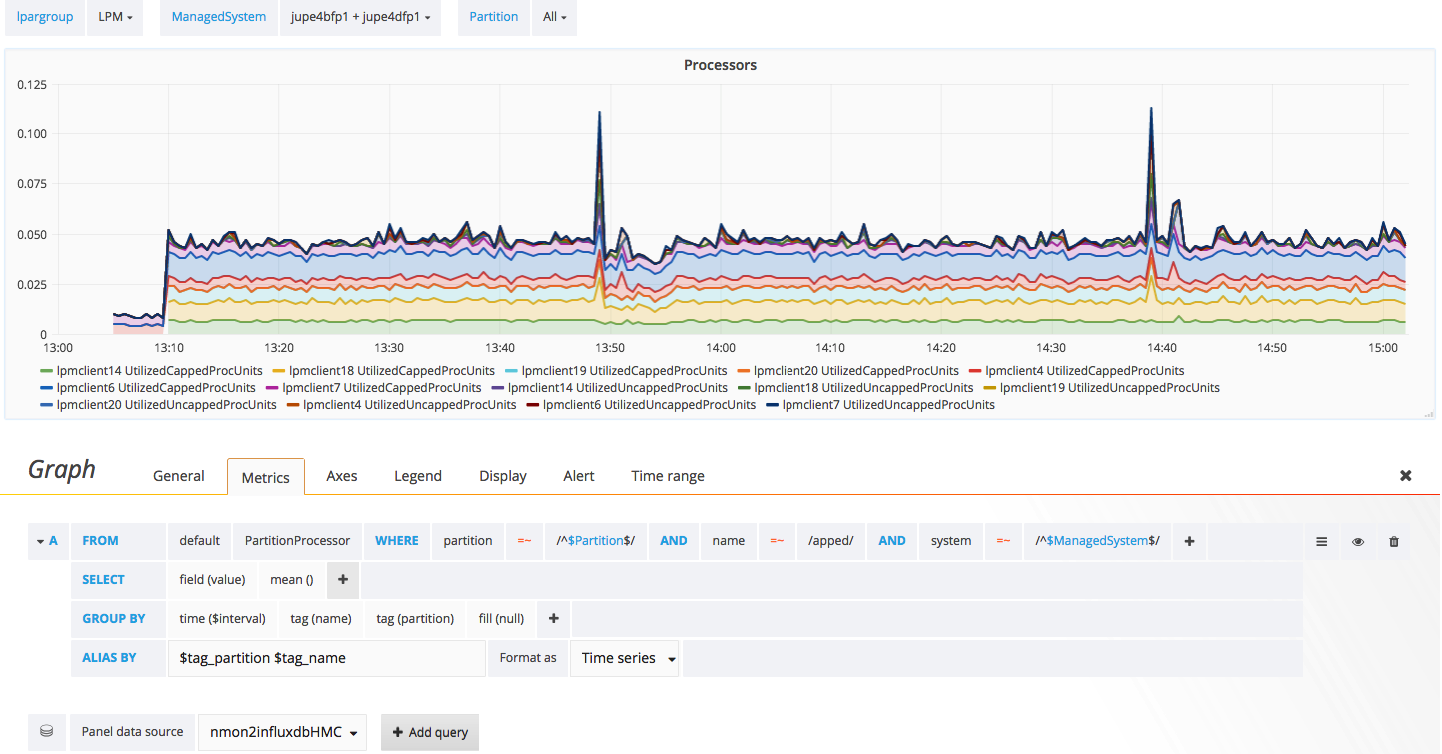This screenshot has width=1442, height=754.
Task: Add another WHERE condition with the plus icon
Action: [1189, 541]
